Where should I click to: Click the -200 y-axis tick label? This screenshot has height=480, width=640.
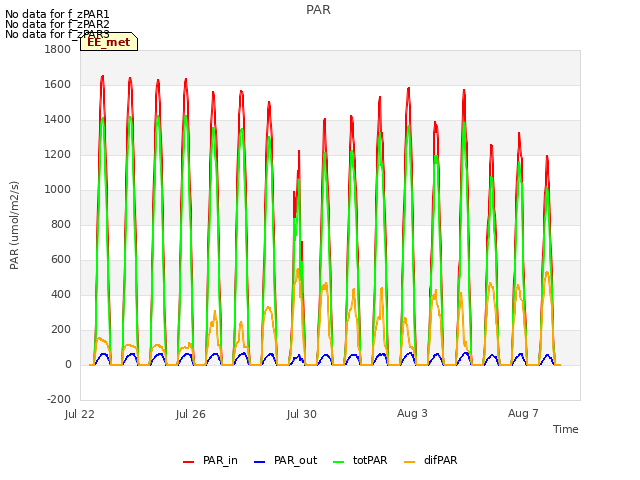click(x=59, y=400)
